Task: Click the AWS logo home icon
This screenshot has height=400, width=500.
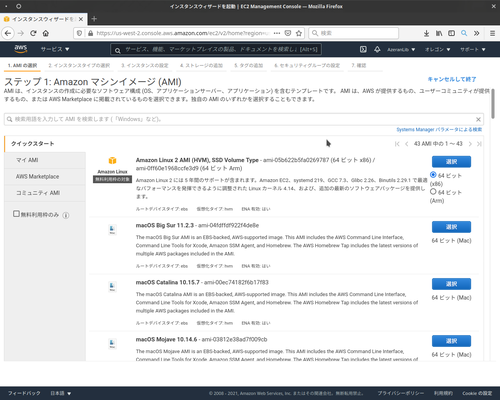Action: click(21, 49)
